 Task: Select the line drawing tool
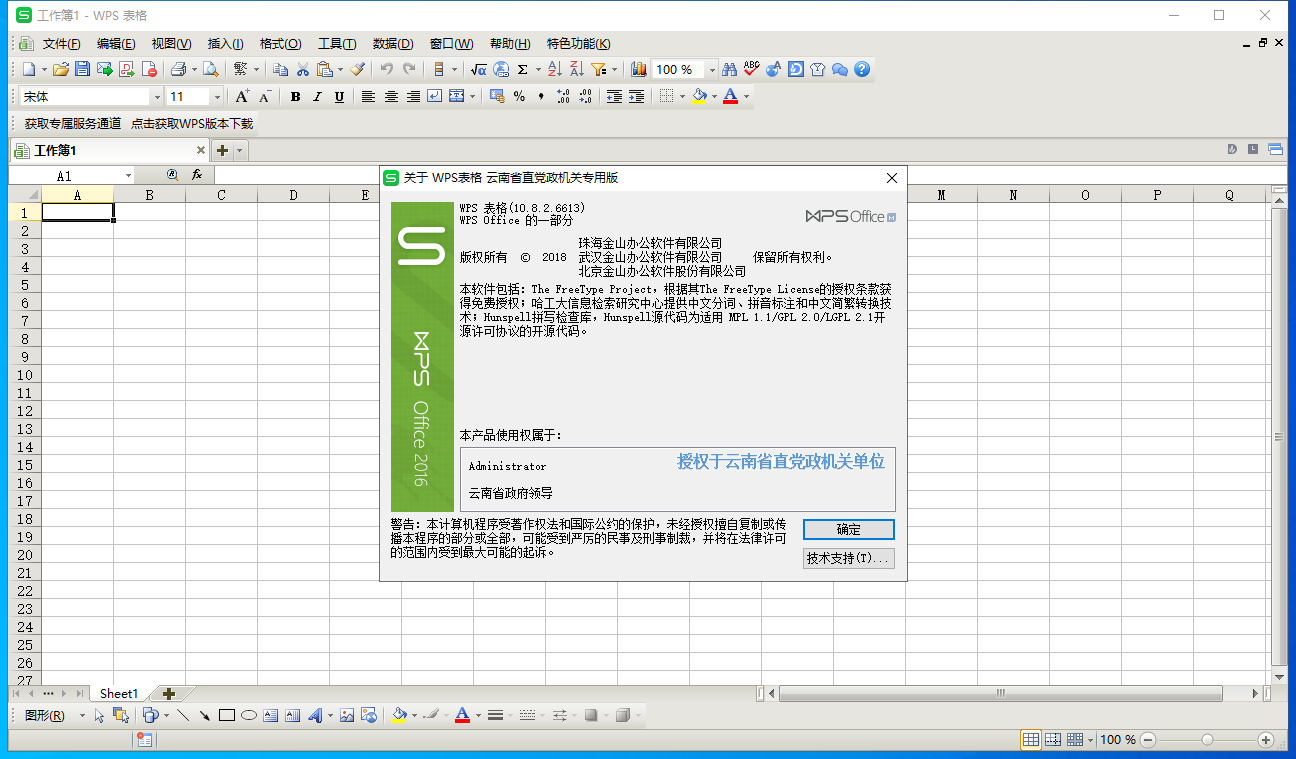click(x=183, y=715)
